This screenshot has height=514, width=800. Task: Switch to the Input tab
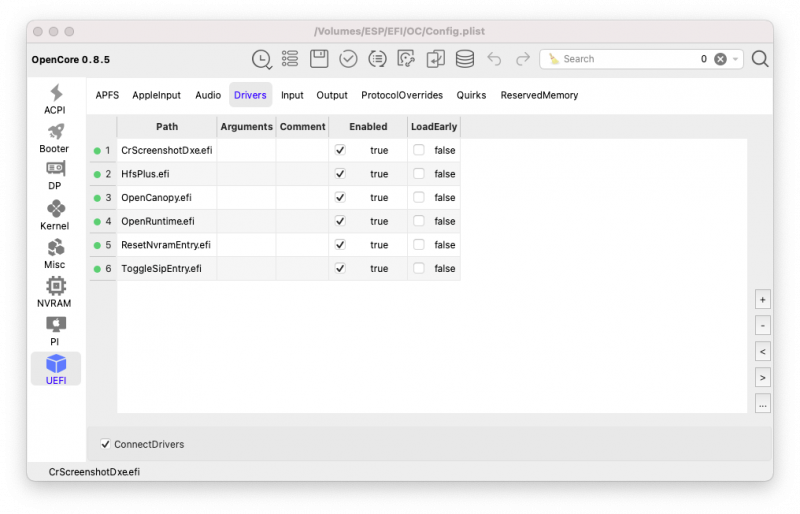pyautogui.click(x=292, y=95)
